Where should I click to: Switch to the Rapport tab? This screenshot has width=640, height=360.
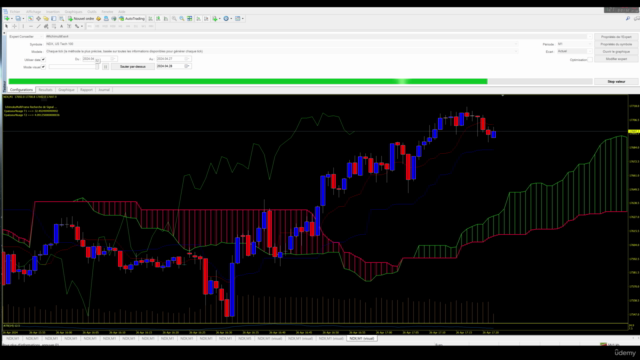pos(86,90)
